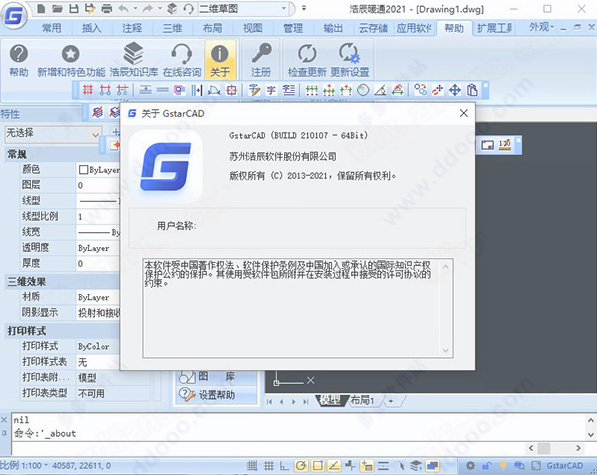This screenshot has height=475, width=597.
Task: Open 在线咨询 headset icon
Action: tap(182, 60)
